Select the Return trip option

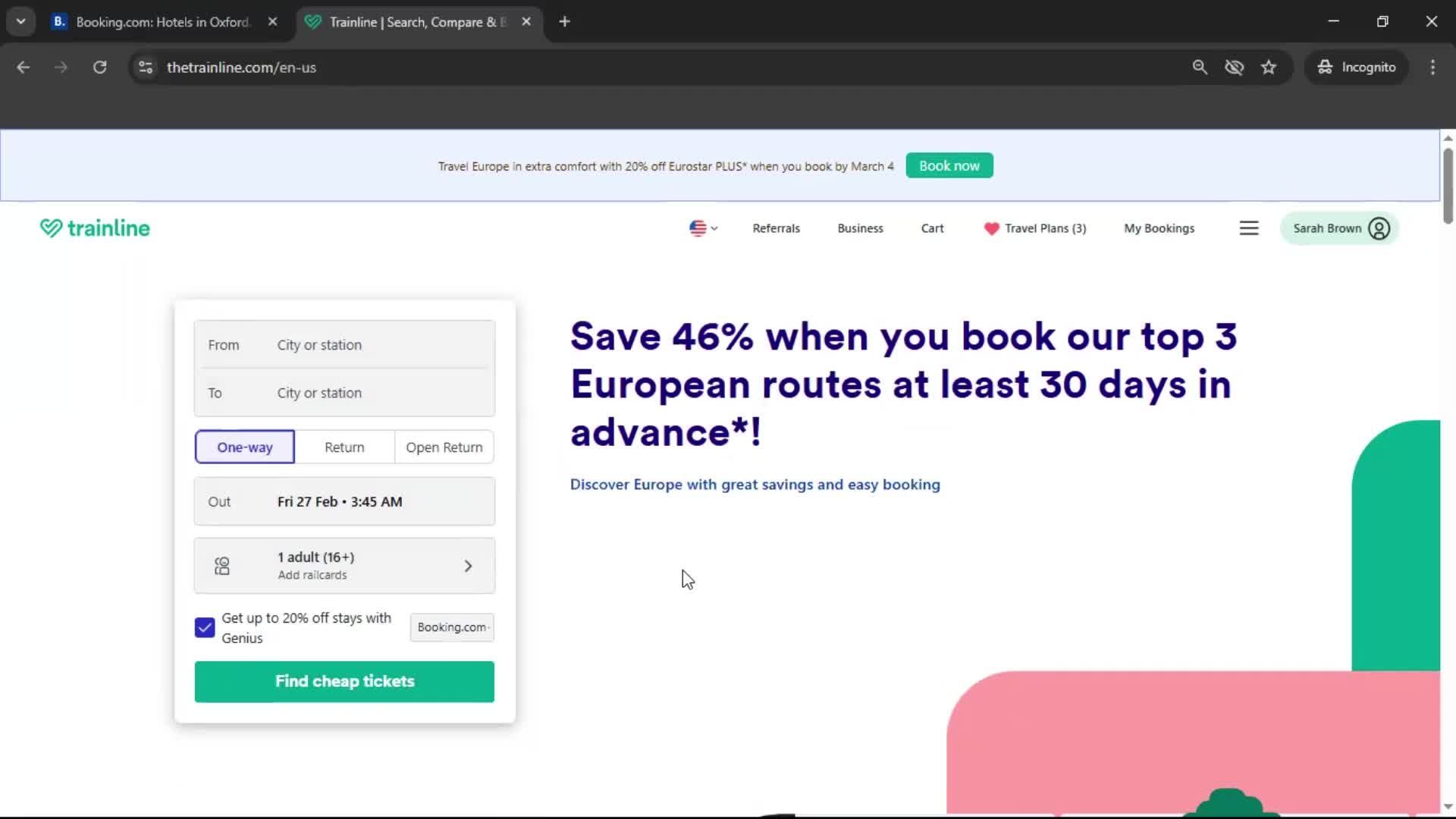[344, 447]
